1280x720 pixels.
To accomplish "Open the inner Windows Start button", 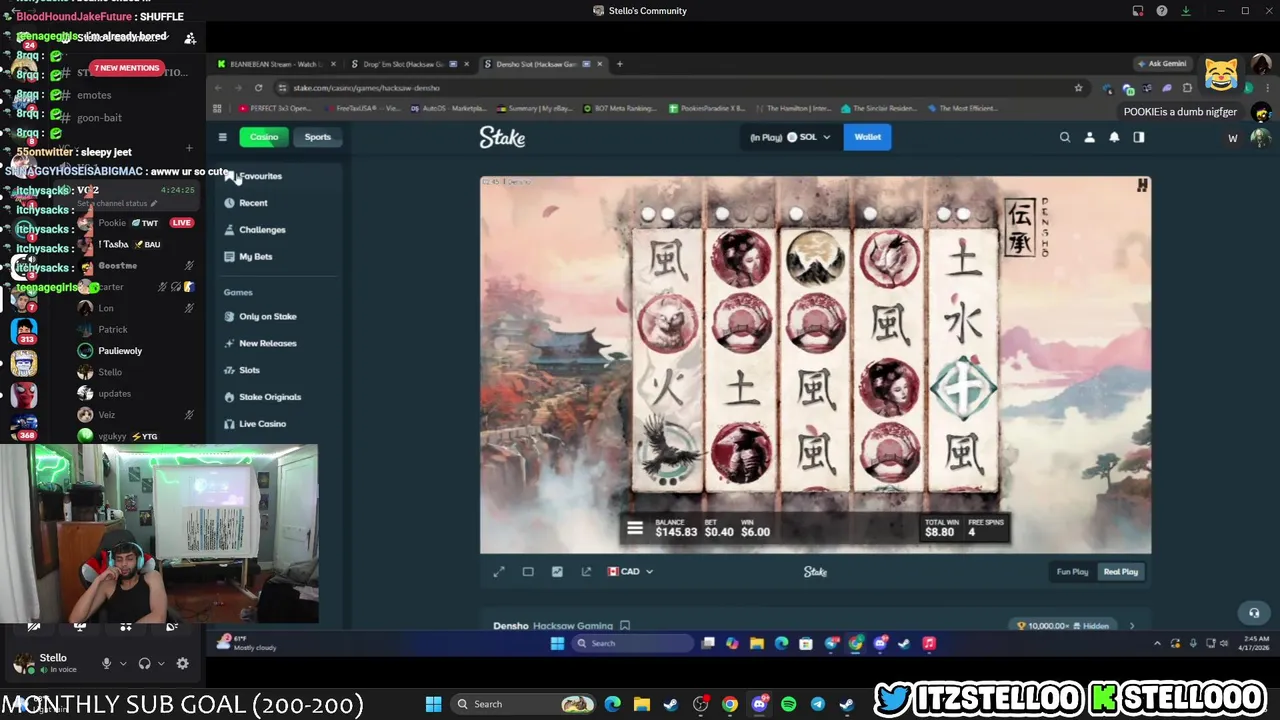I will (557, 643).
